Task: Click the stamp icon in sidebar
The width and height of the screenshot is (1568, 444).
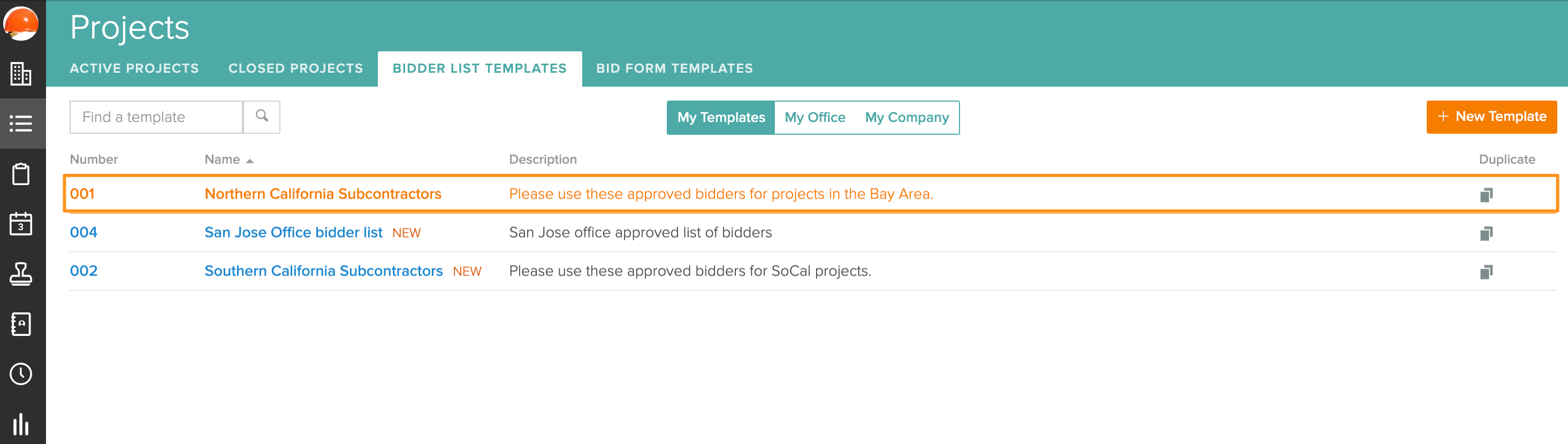Action: pyautogui.click(x=21, y=274)
